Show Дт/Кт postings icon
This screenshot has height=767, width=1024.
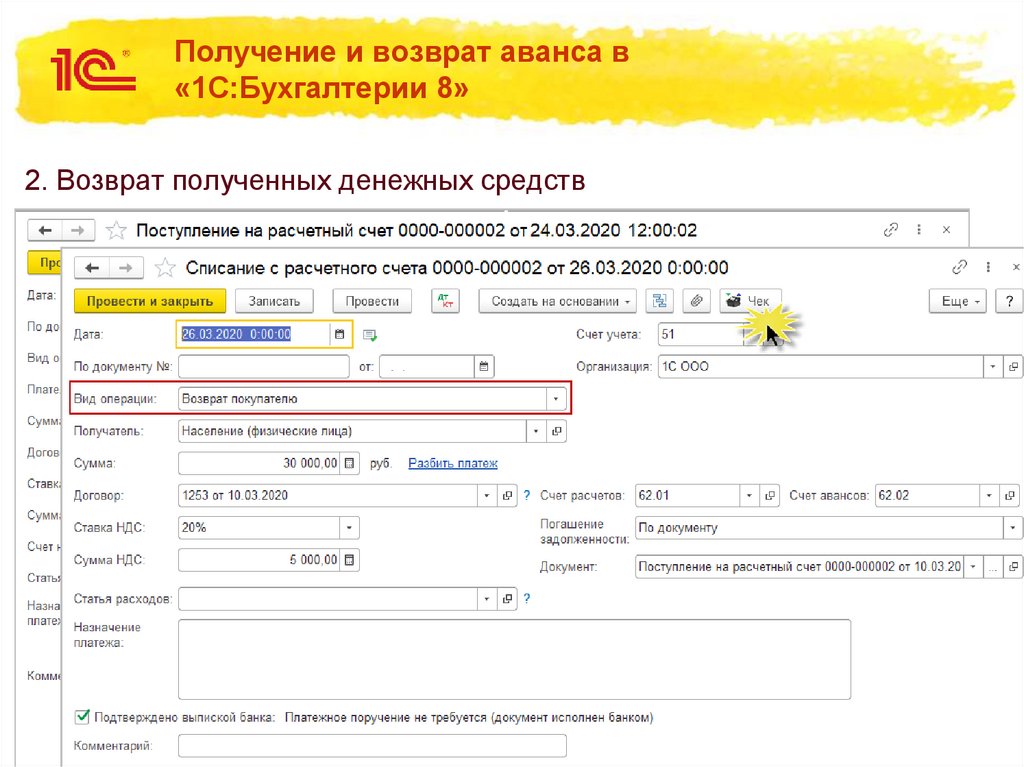point(445,301)
